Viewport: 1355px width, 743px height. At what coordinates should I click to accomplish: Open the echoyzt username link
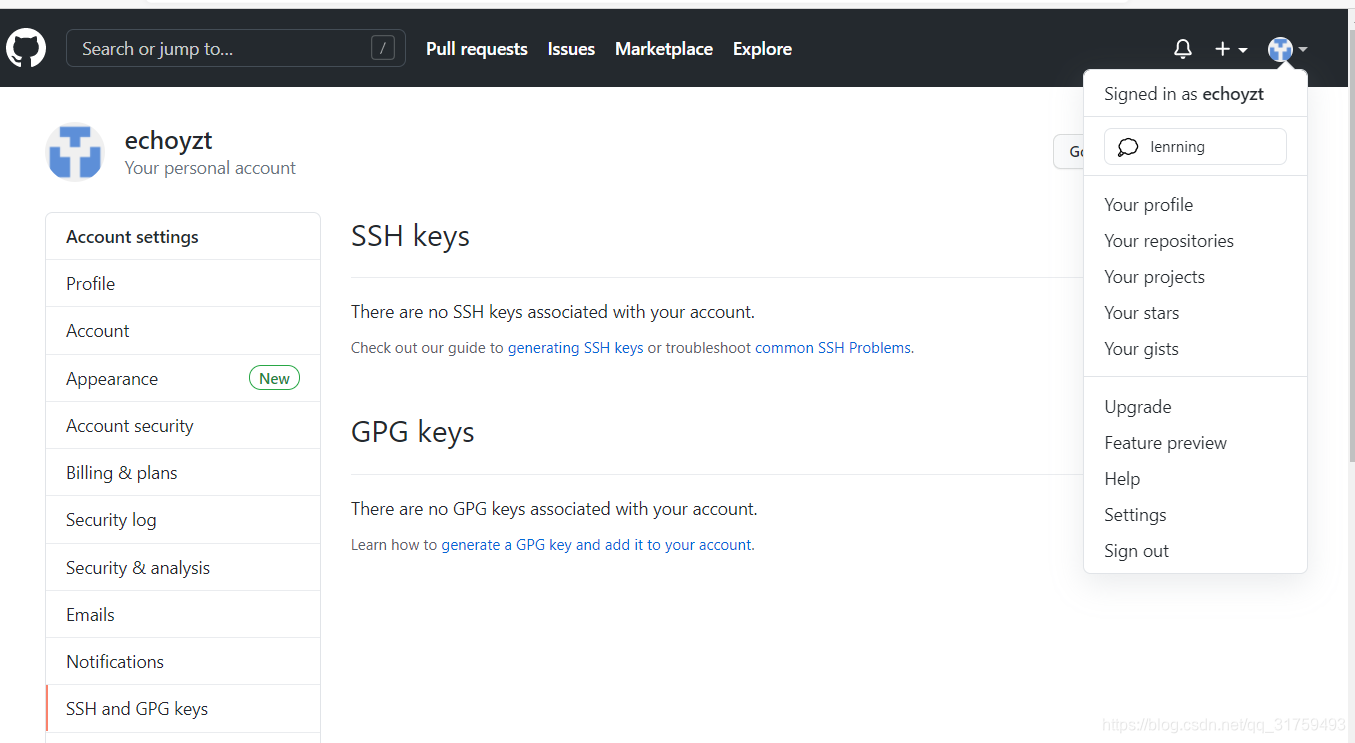coord(168,140)
